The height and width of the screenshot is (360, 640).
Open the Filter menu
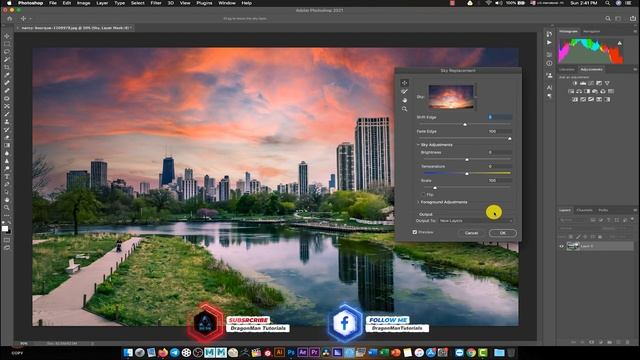coord(156,3)
